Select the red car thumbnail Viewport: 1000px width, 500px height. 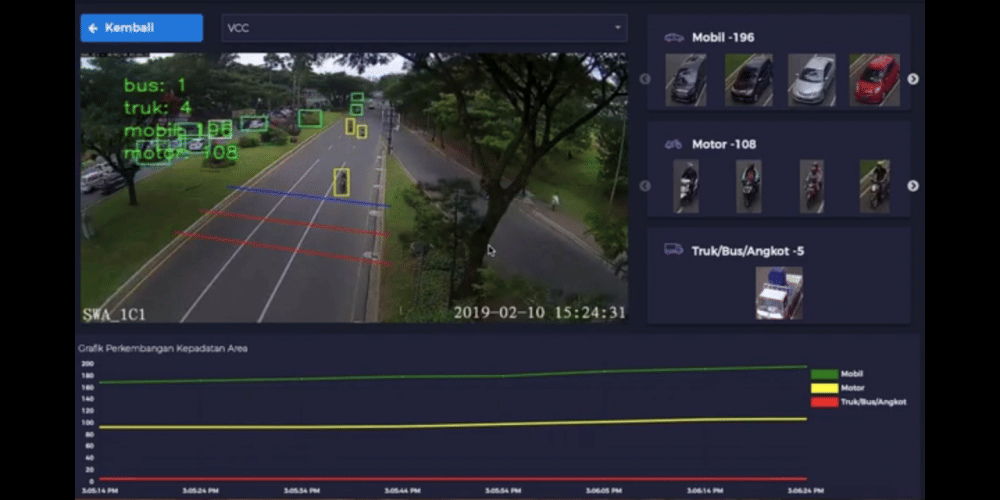[x=875, y=80]
